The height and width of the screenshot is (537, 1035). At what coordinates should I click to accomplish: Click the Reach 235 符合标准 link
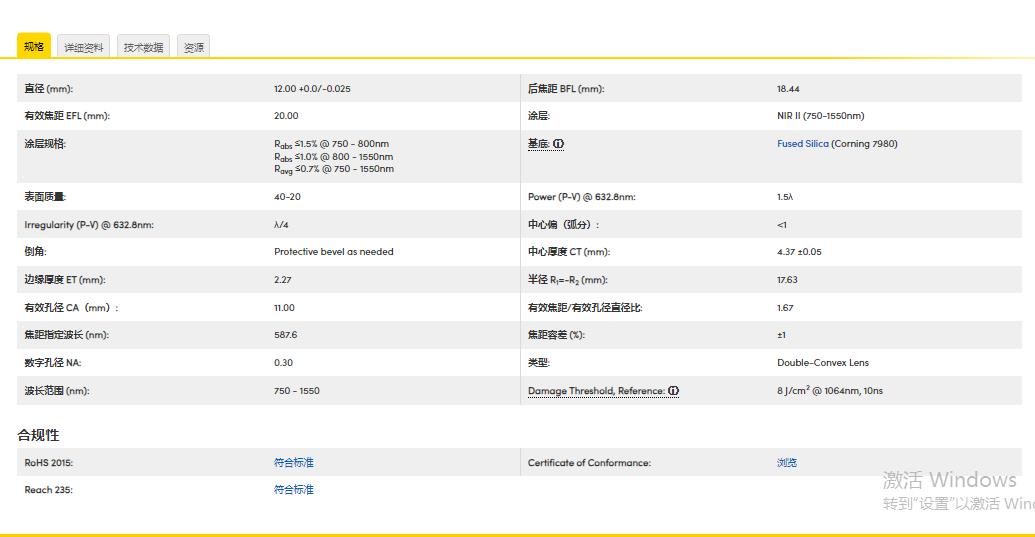pos(294,490)
